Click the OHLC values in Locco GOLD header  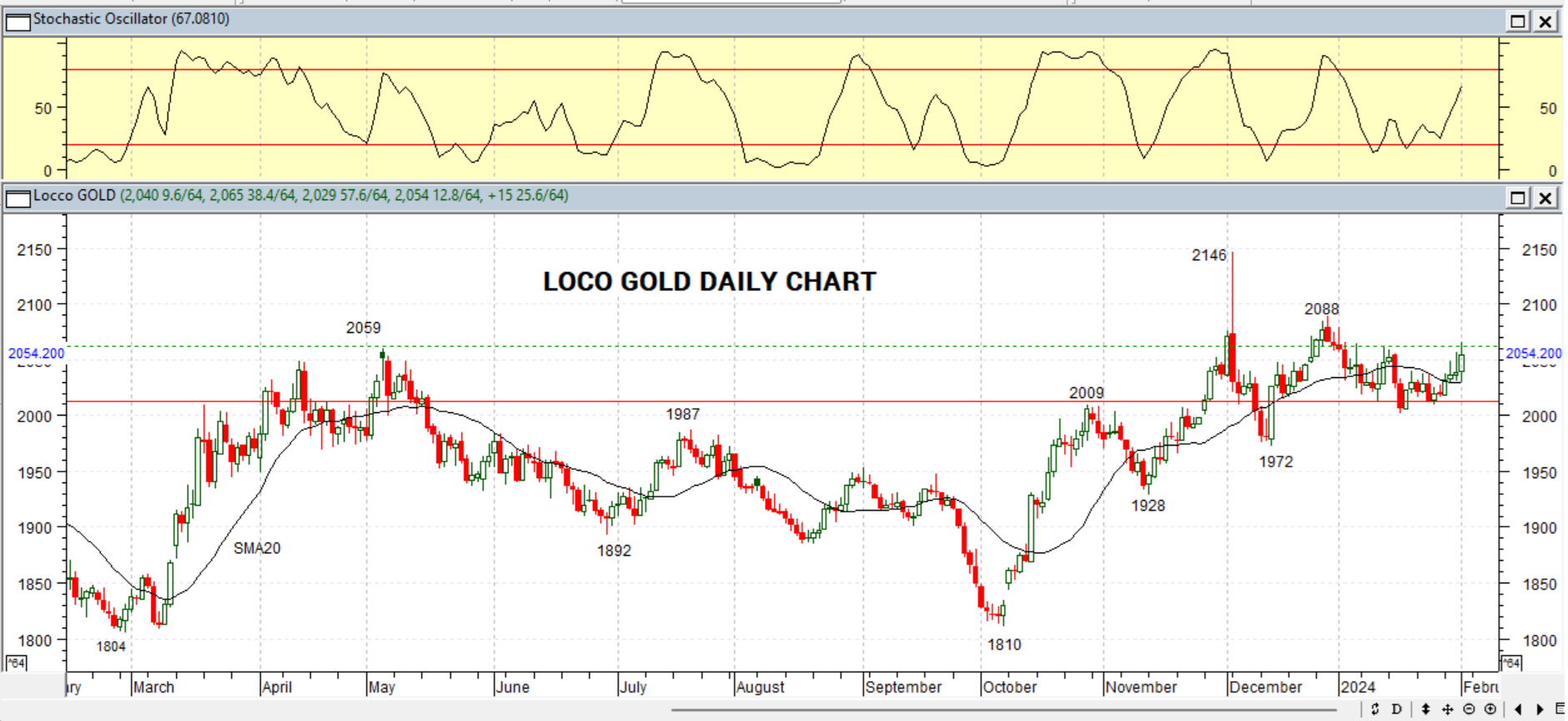[x=344, y=195]
